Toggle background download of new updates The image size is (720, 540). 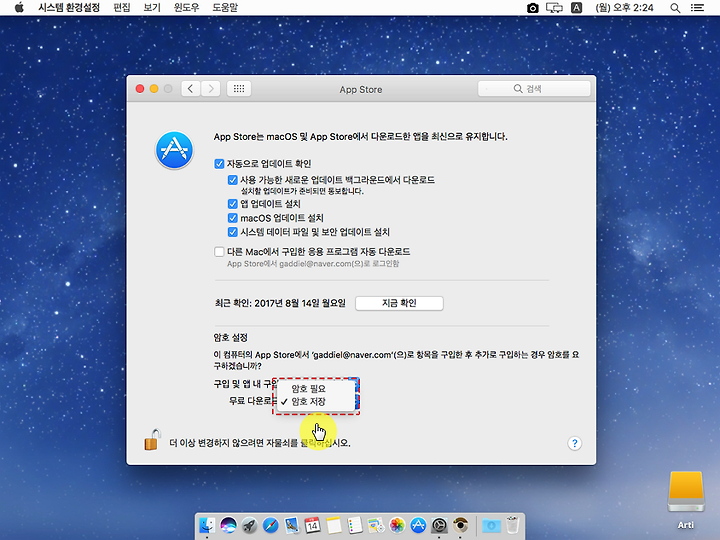(233, 180)
